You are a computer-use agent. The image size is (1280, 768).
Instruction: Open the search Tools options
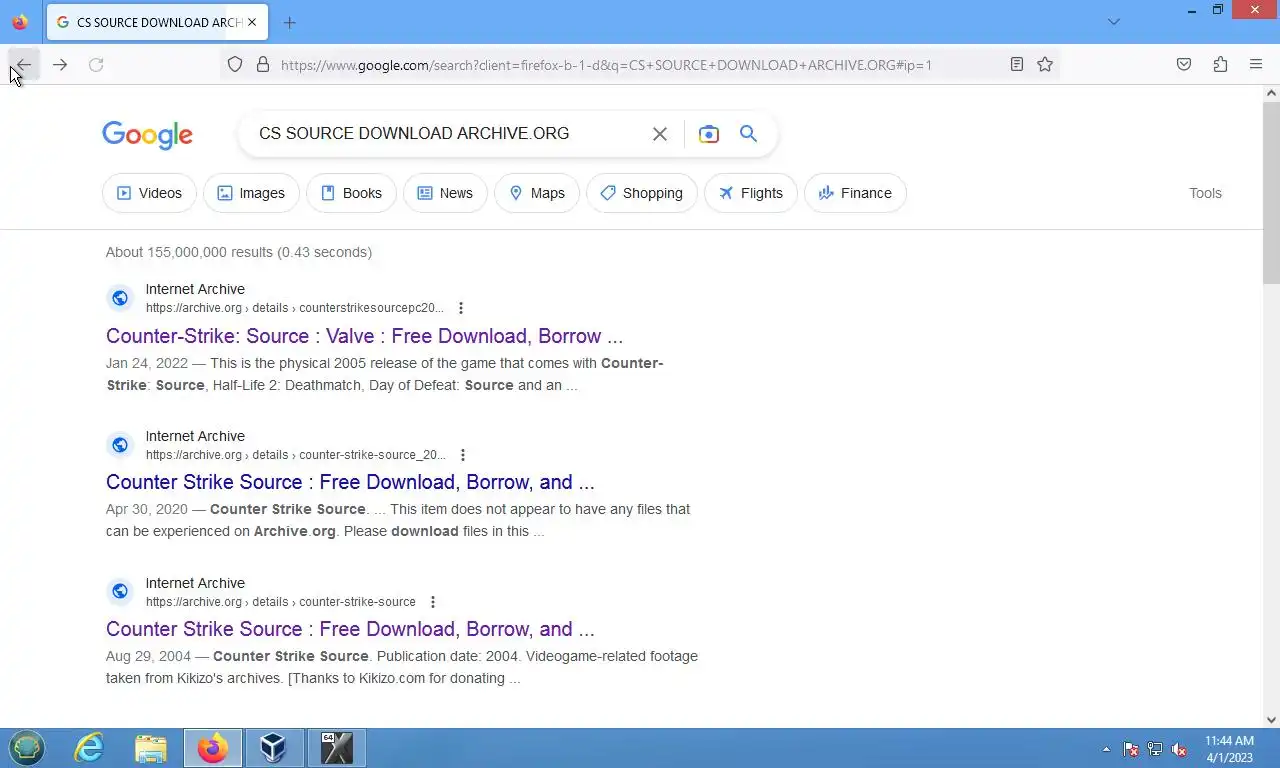coord(1205,193)
